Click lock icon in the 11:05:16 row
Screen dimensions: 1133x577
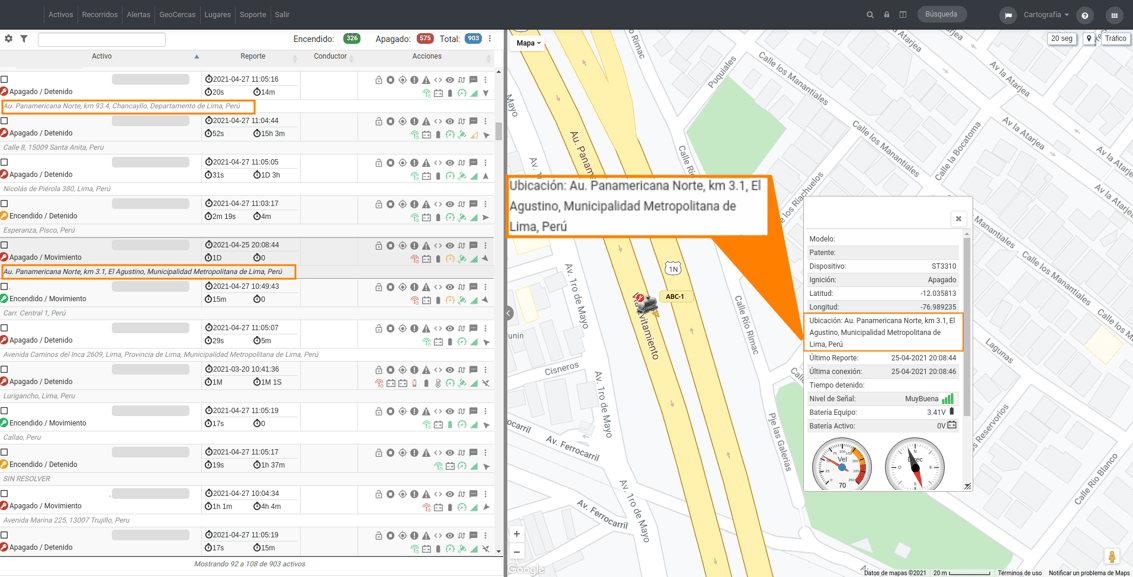[378, 80]
